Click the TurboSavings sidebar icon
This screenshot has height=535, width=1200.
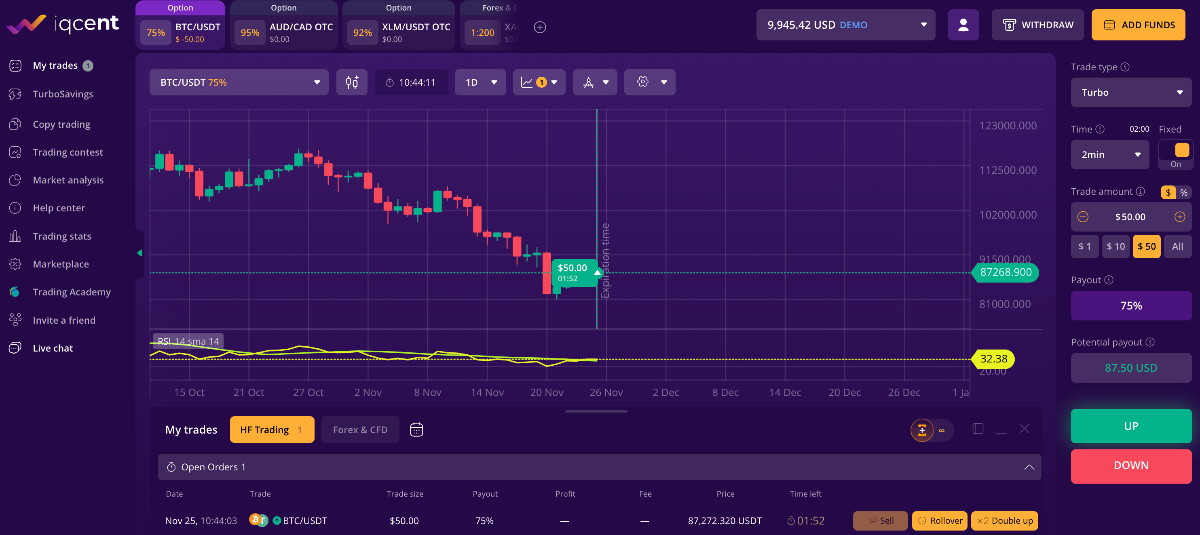coord(15,94)
